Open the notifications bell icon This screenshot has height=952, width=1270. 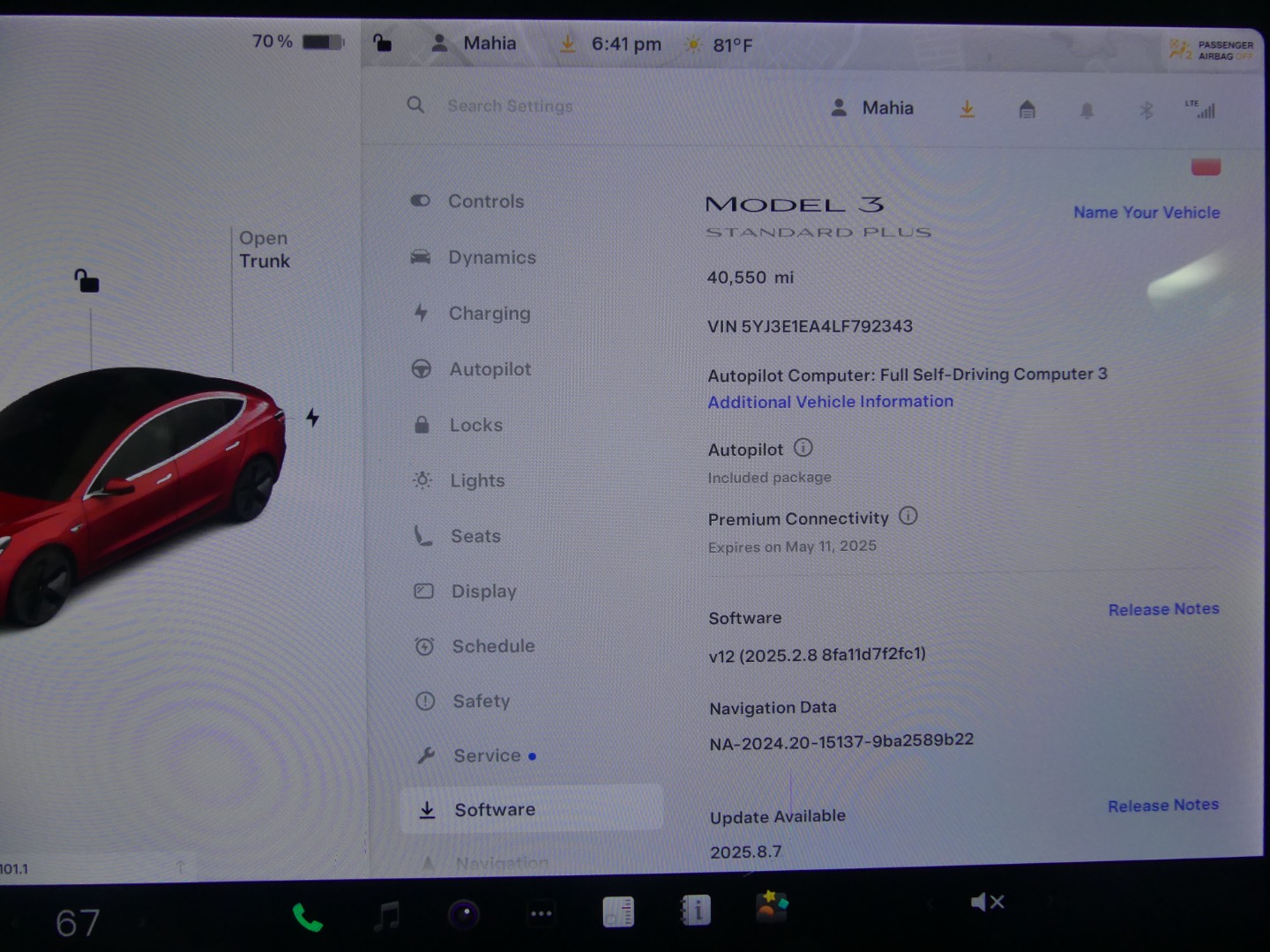point(1087,110)
